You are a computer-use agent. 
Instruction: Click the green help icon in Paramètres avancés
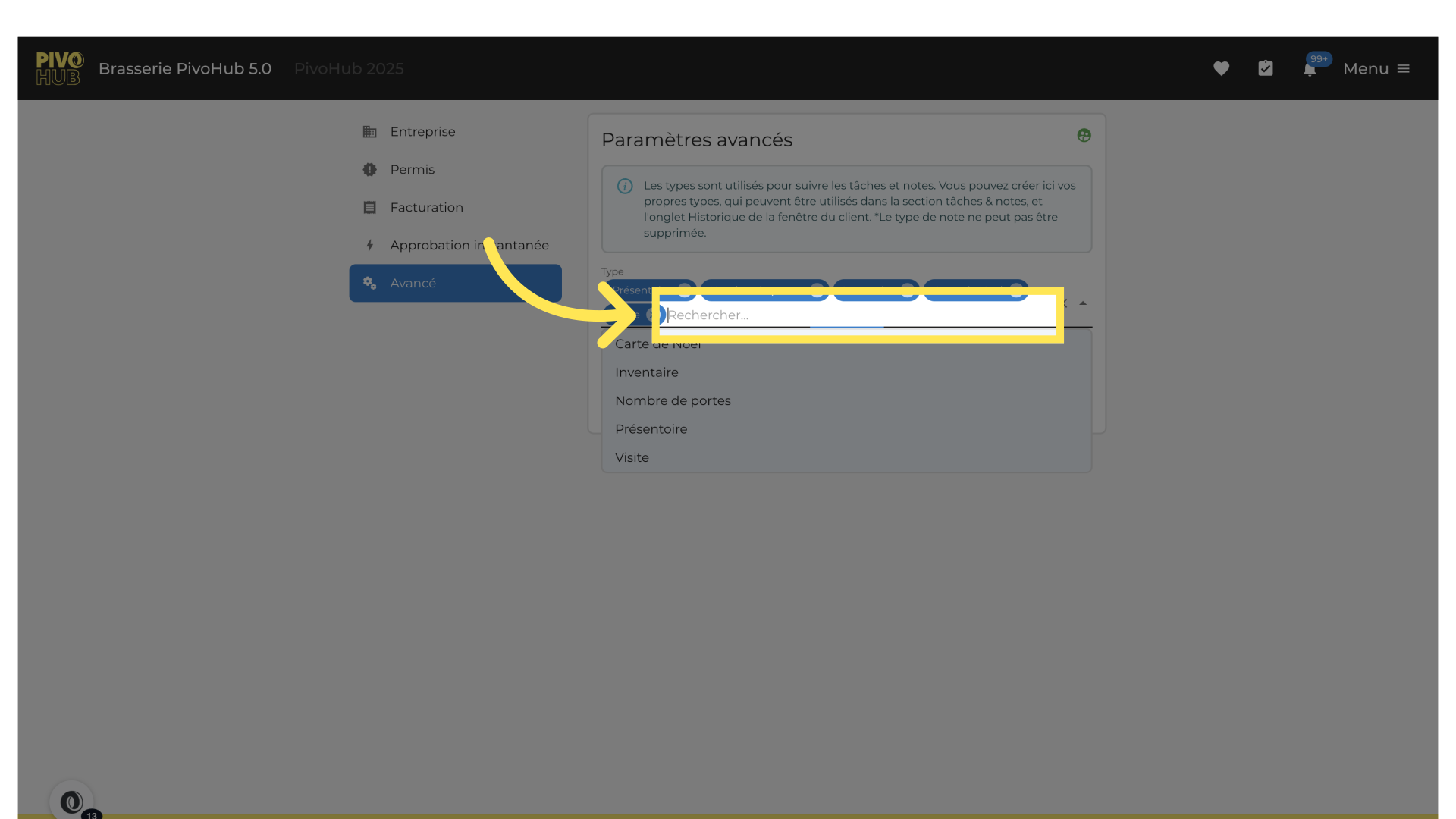[x=1084, y=135]
